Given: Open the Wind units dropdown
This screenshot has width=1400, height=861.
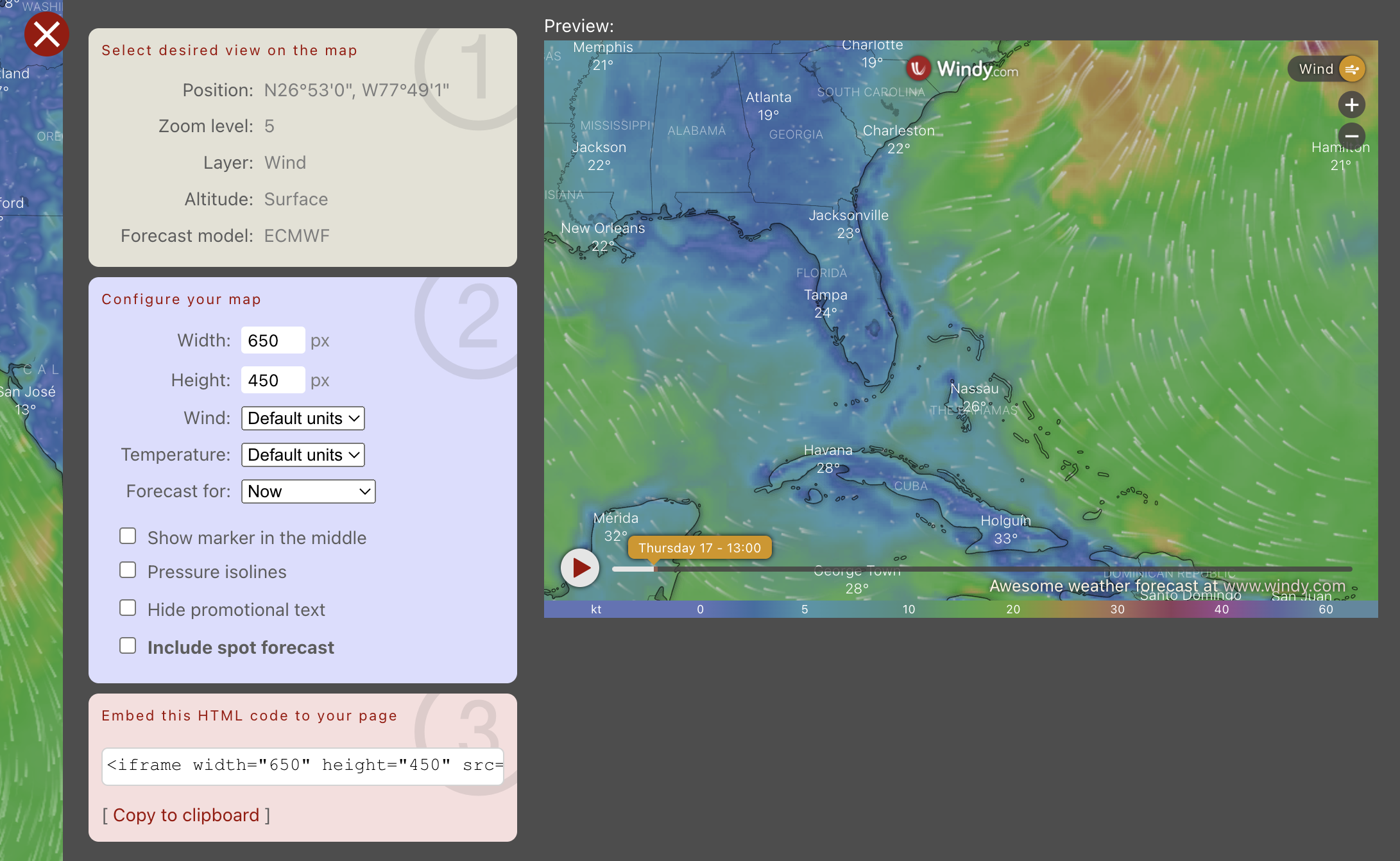Looking at the screenshot, I should click(x=303, y=418).
